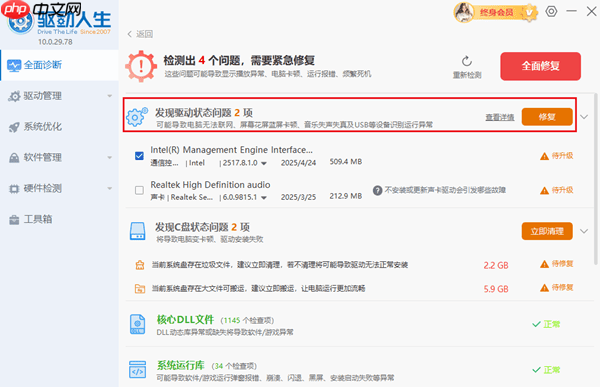The image size is (600, 387).
Task: Close the 驱动人生 window
Action: 591,11
